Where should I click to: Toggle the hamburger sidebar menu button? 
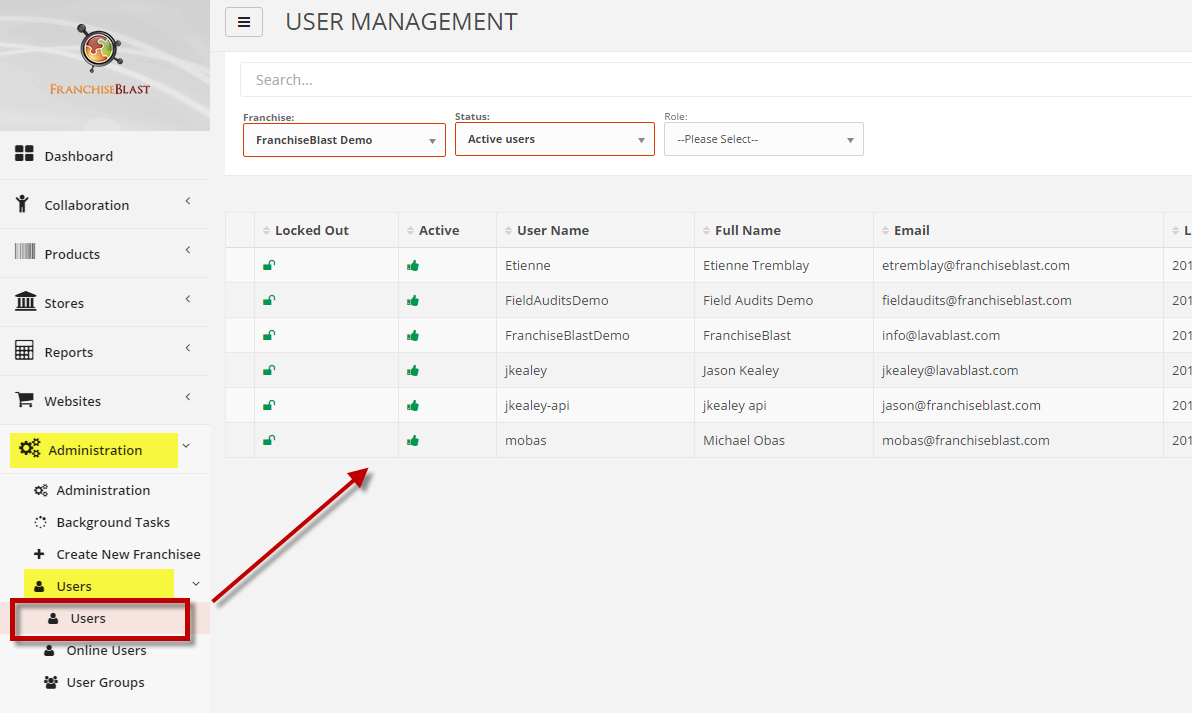tap(244, 22)
